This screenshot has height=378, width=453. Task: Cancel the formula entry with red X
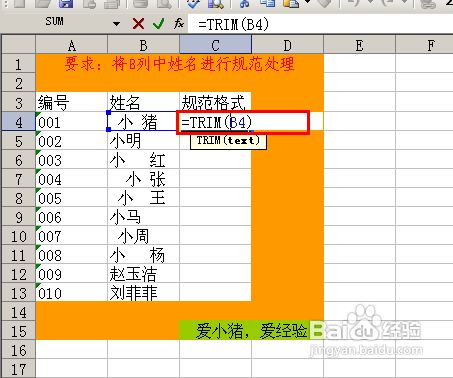coord(138,24)
